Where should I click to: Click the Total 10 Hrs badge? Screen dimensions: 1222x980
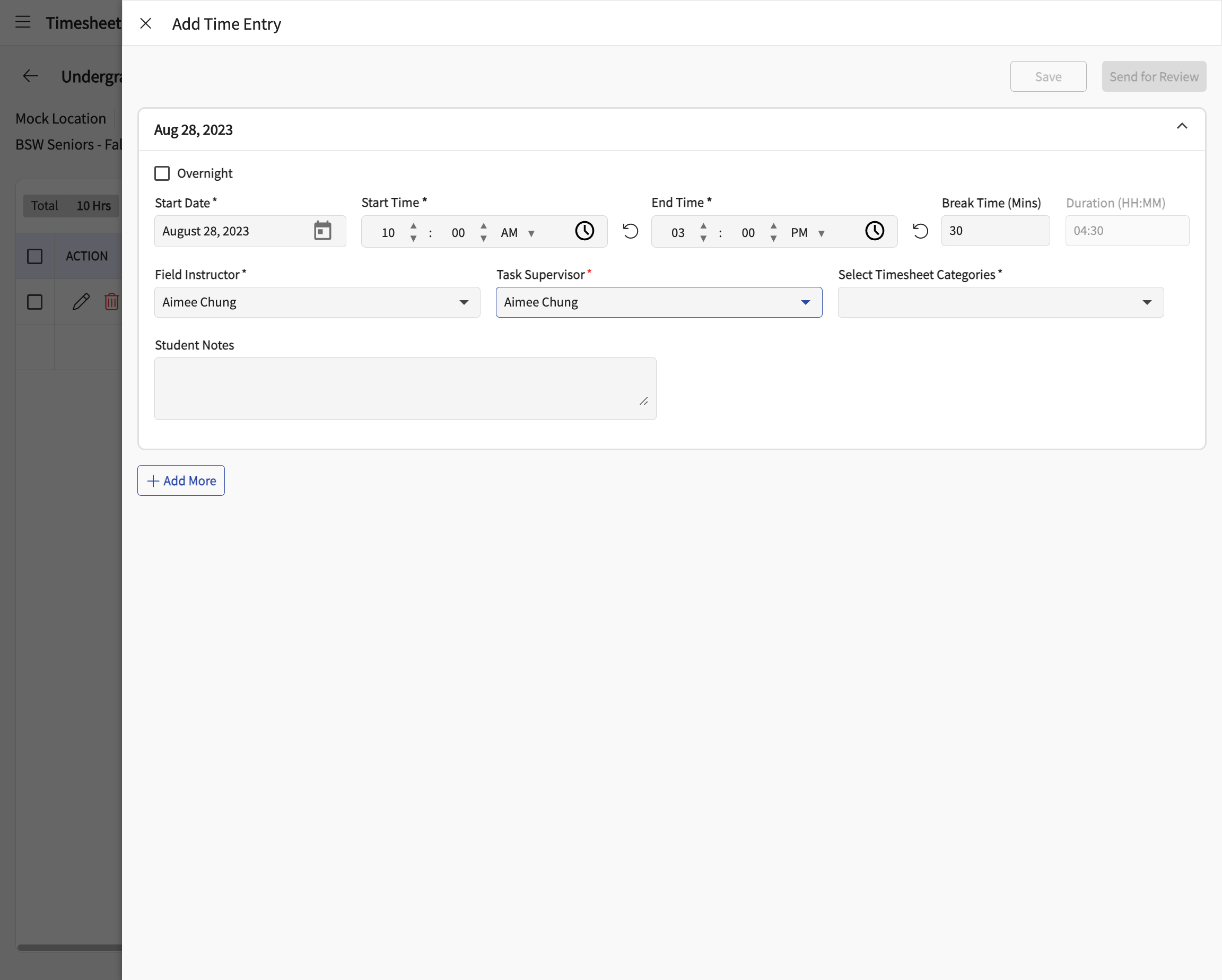(71, 206)
